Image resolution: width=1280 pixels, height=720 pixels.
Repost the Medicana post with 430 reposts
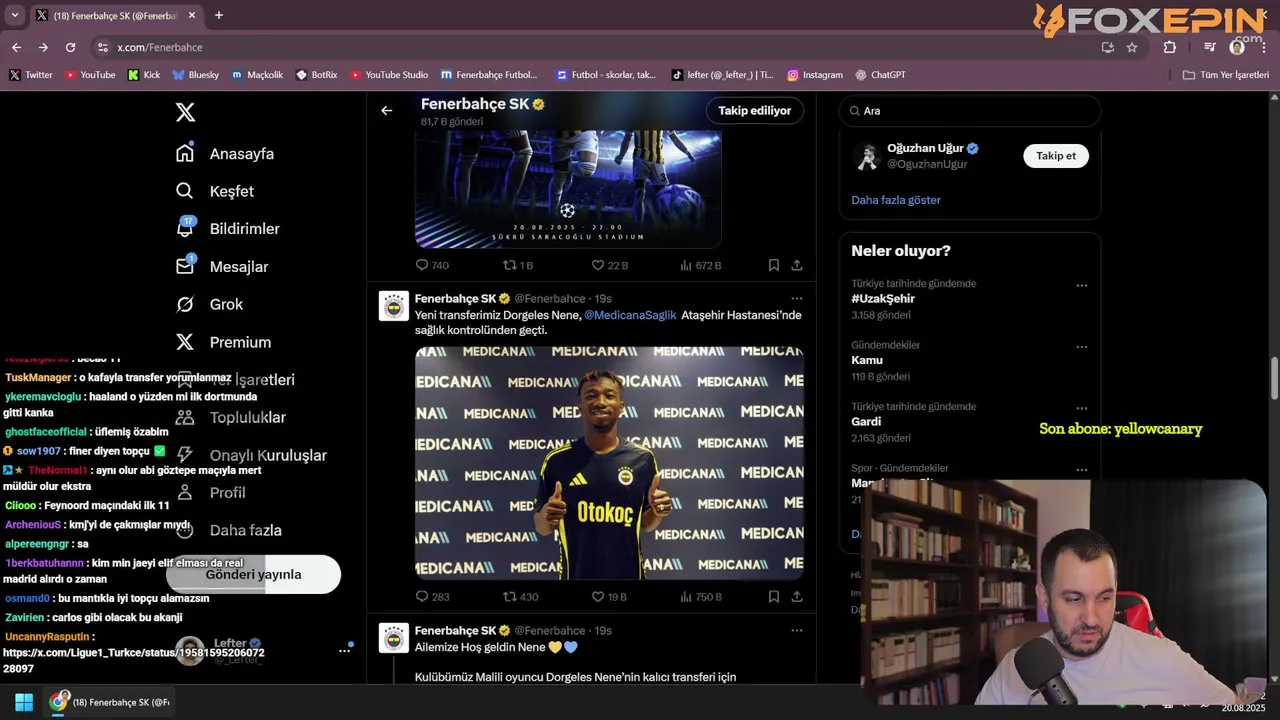pos(520,597)
